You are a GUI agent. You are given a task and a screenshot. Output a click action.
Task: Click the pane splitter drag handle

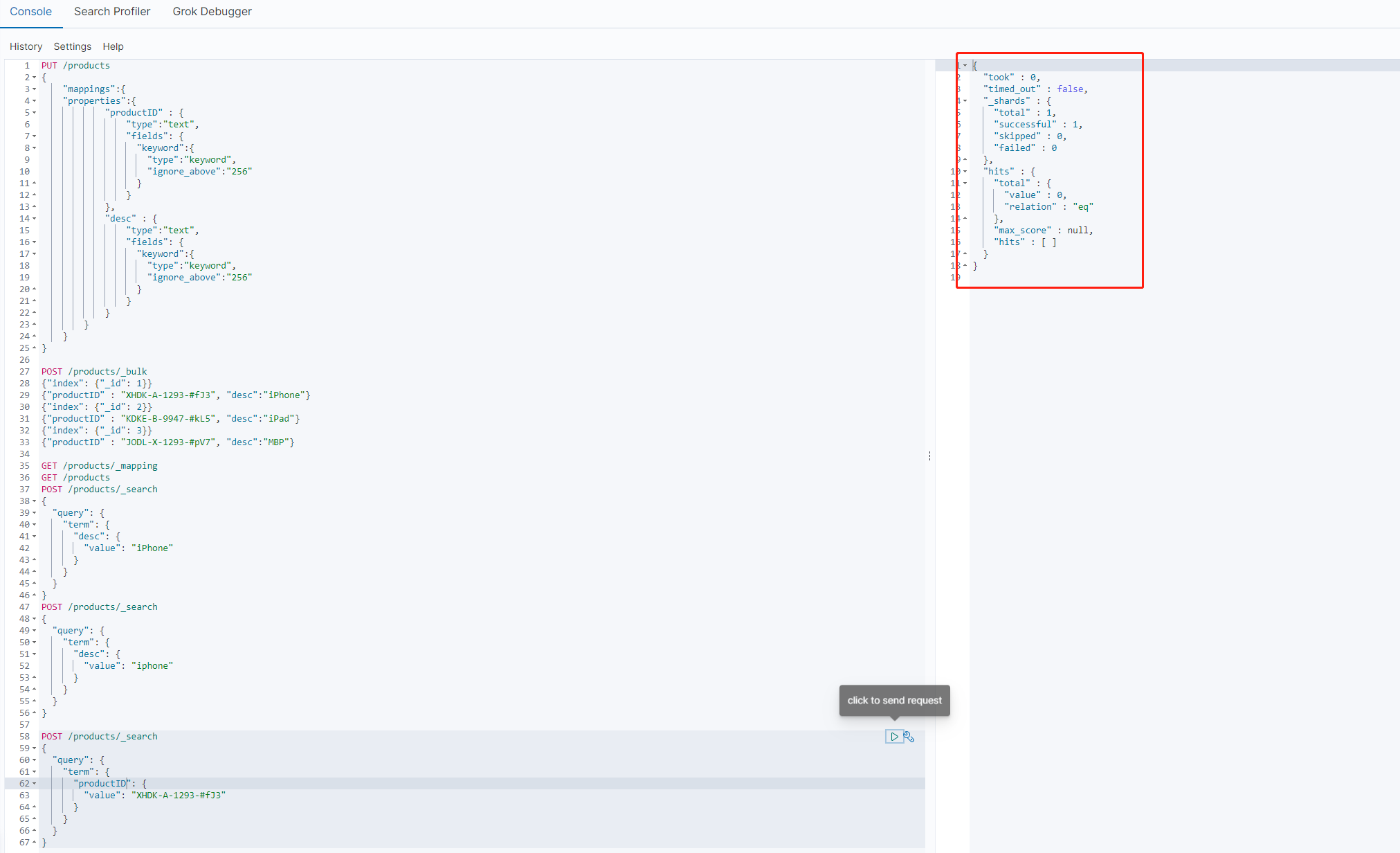tap(929, 456)
